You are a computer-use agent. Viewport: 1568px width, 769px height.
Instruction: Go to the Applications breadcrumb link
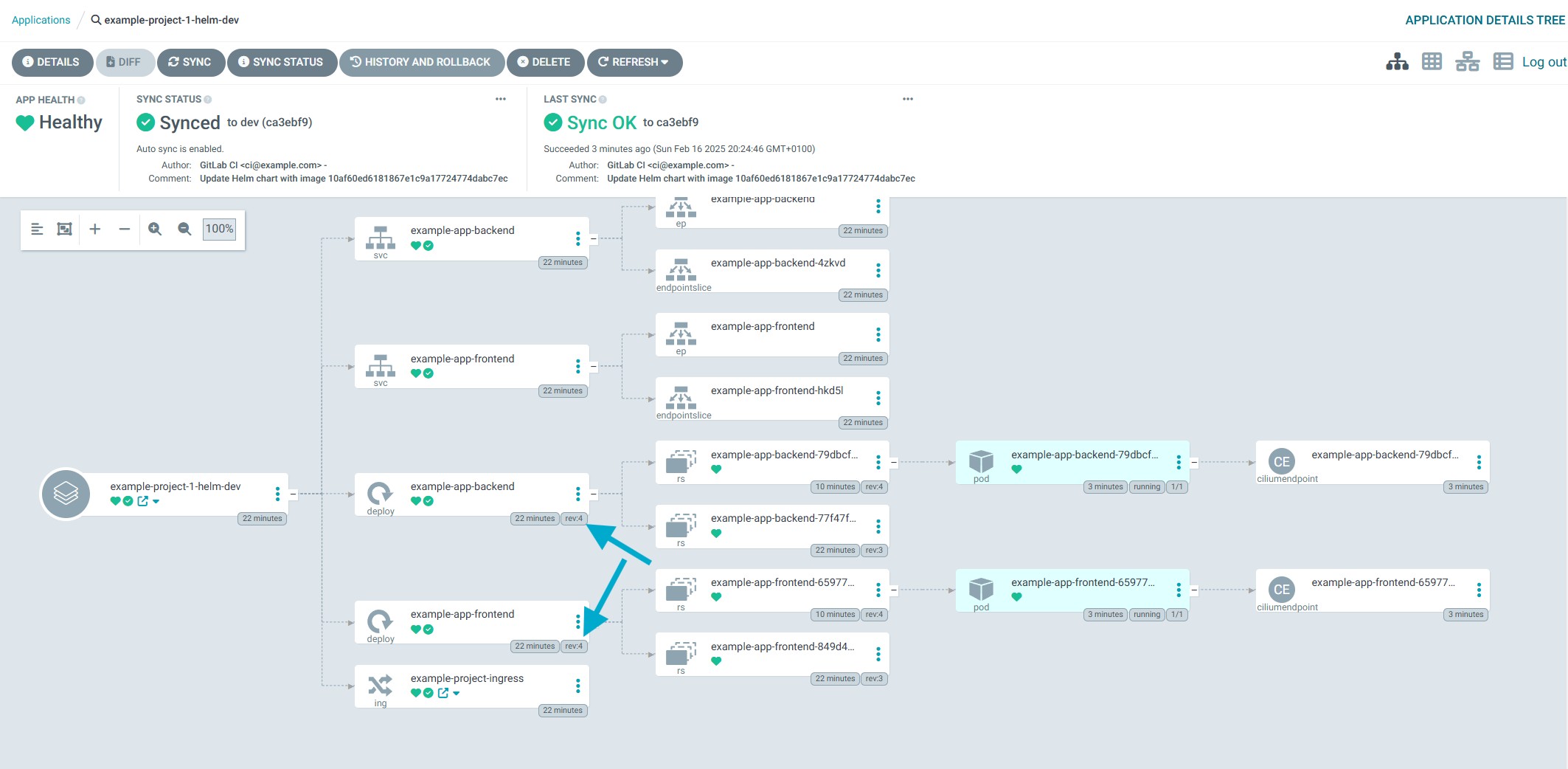coord(41,20)
